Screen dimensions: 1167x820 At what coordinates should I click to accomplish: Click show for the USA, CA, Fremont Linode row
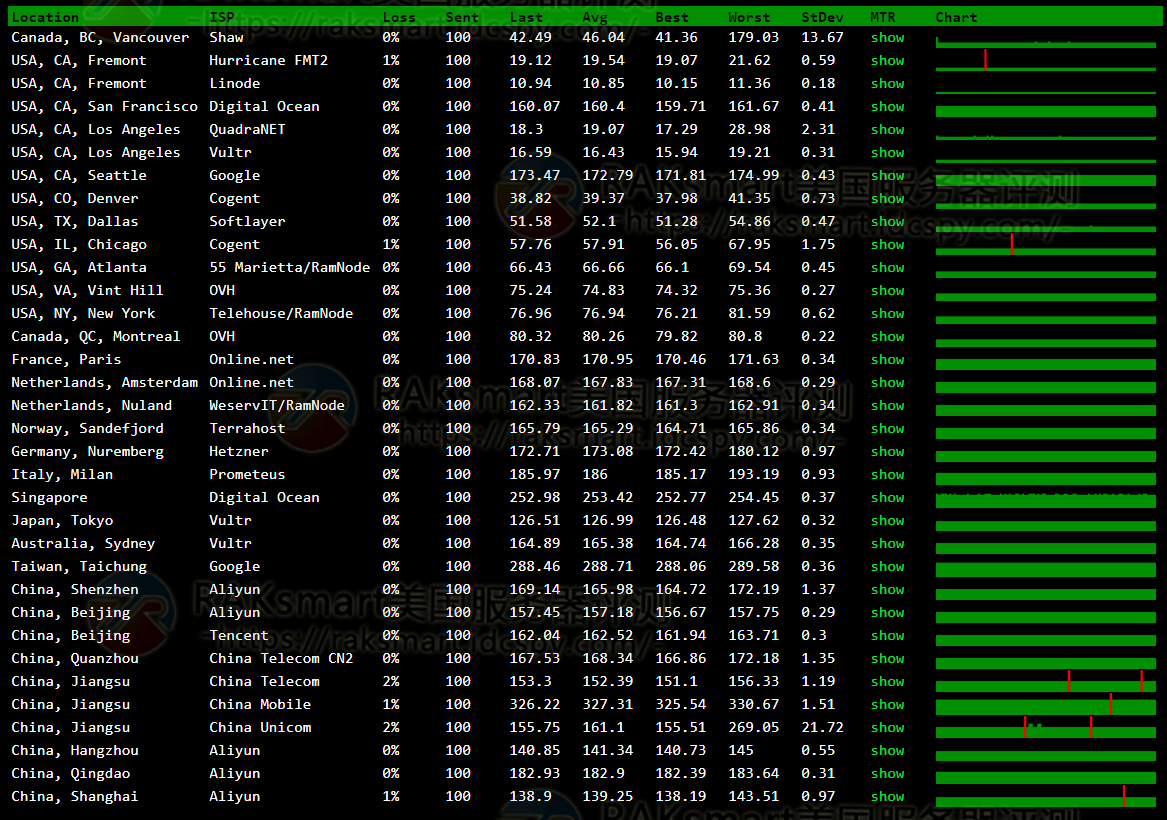coord(887,83)
